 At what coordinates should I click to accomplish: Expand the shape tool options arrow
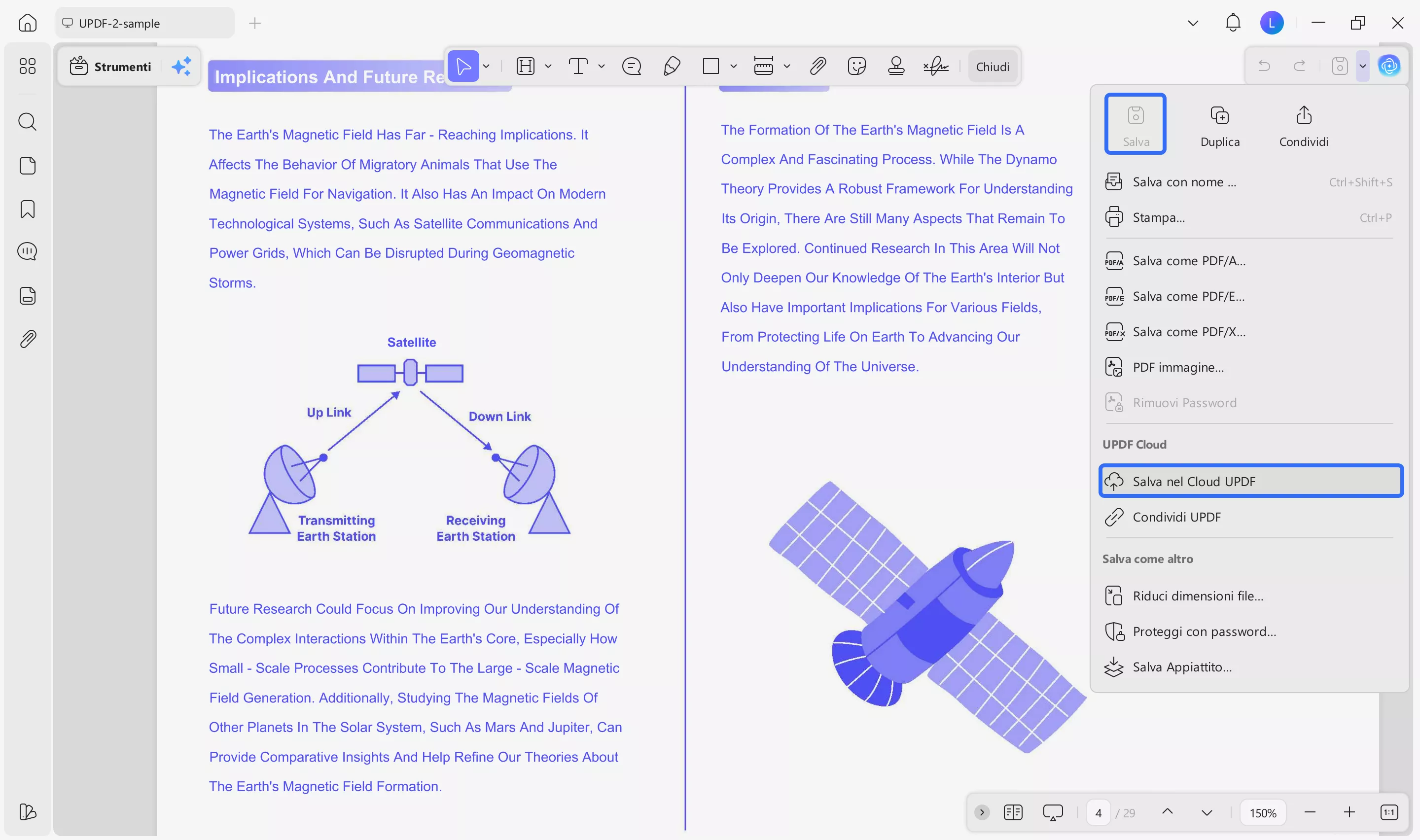[x=734, y=66]
